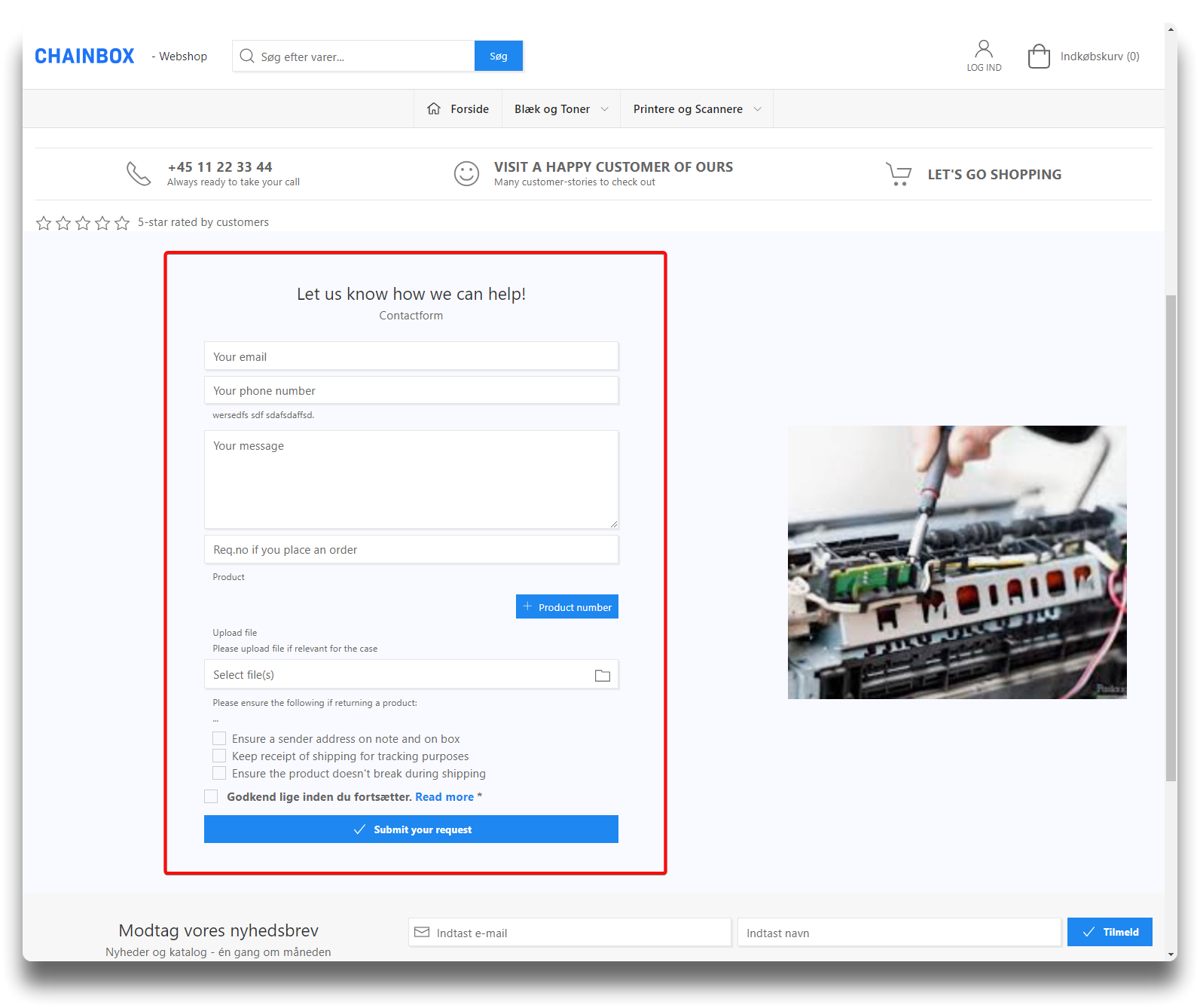Click the CHAINBOX logo
The image size is (1200, 1008).
click(84, 57)
